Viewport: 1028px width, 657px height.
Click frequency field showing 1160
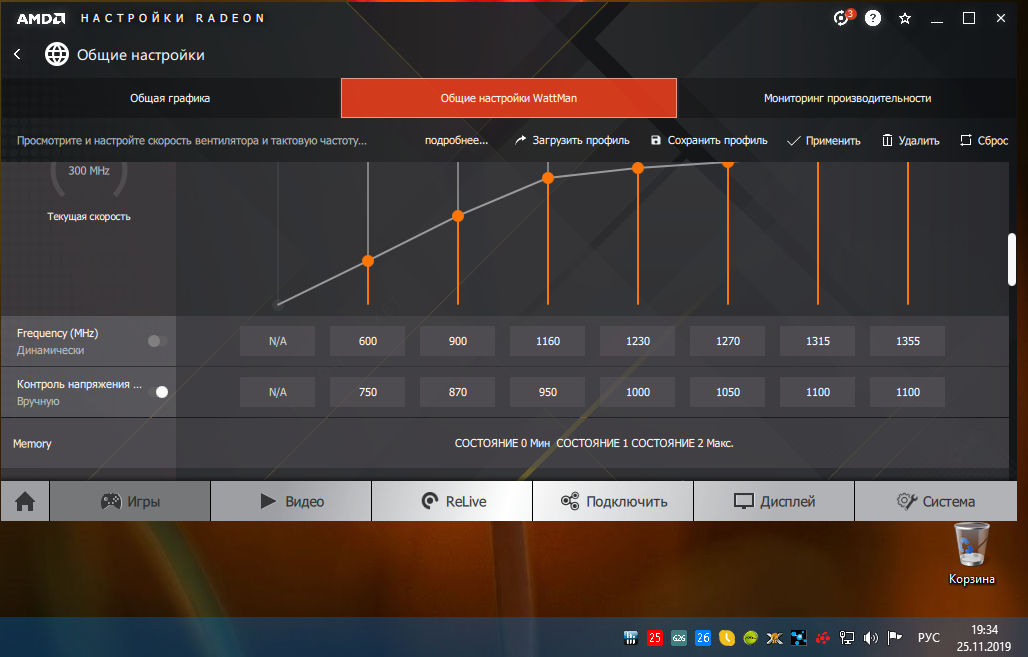[548, 341]
